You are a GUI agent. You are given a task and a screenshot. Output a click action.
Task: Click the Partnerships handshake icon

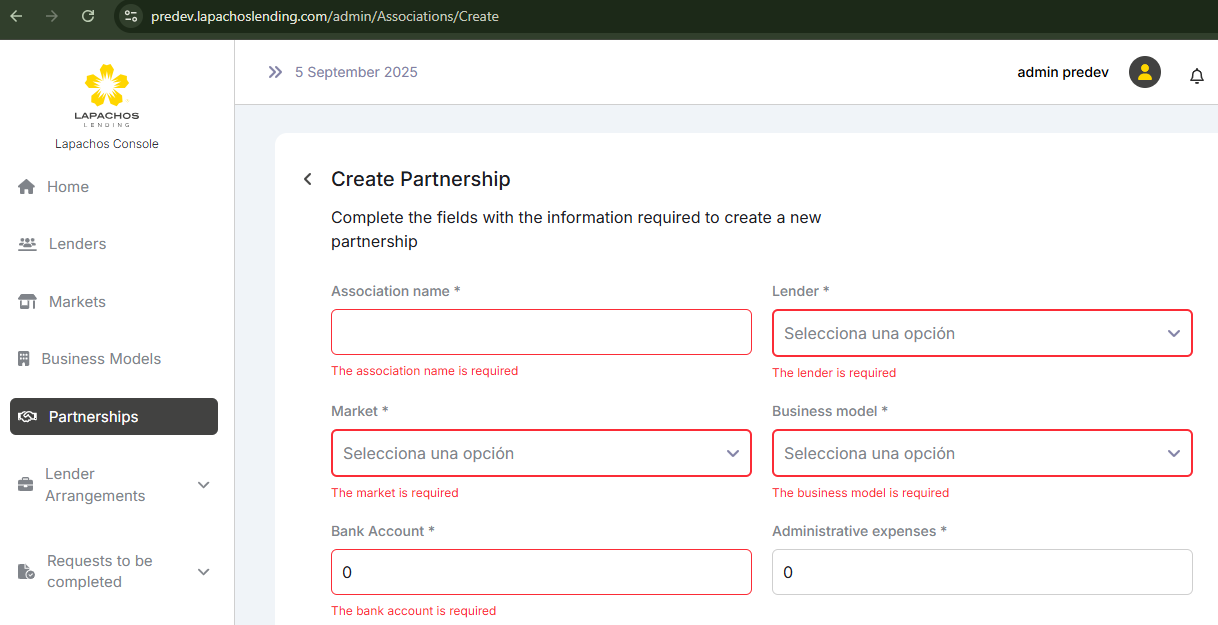point(28,417)
